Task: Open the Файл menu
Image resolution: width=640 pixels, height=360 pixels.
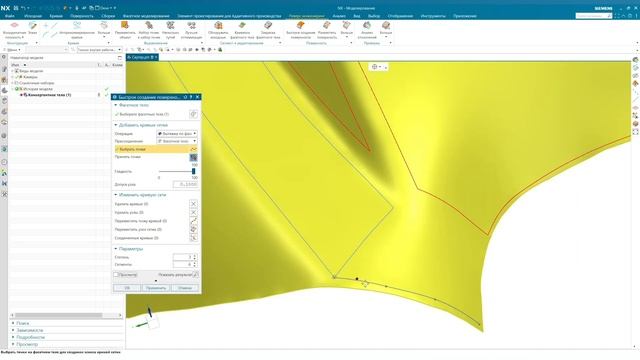Action: pos(10,16)
